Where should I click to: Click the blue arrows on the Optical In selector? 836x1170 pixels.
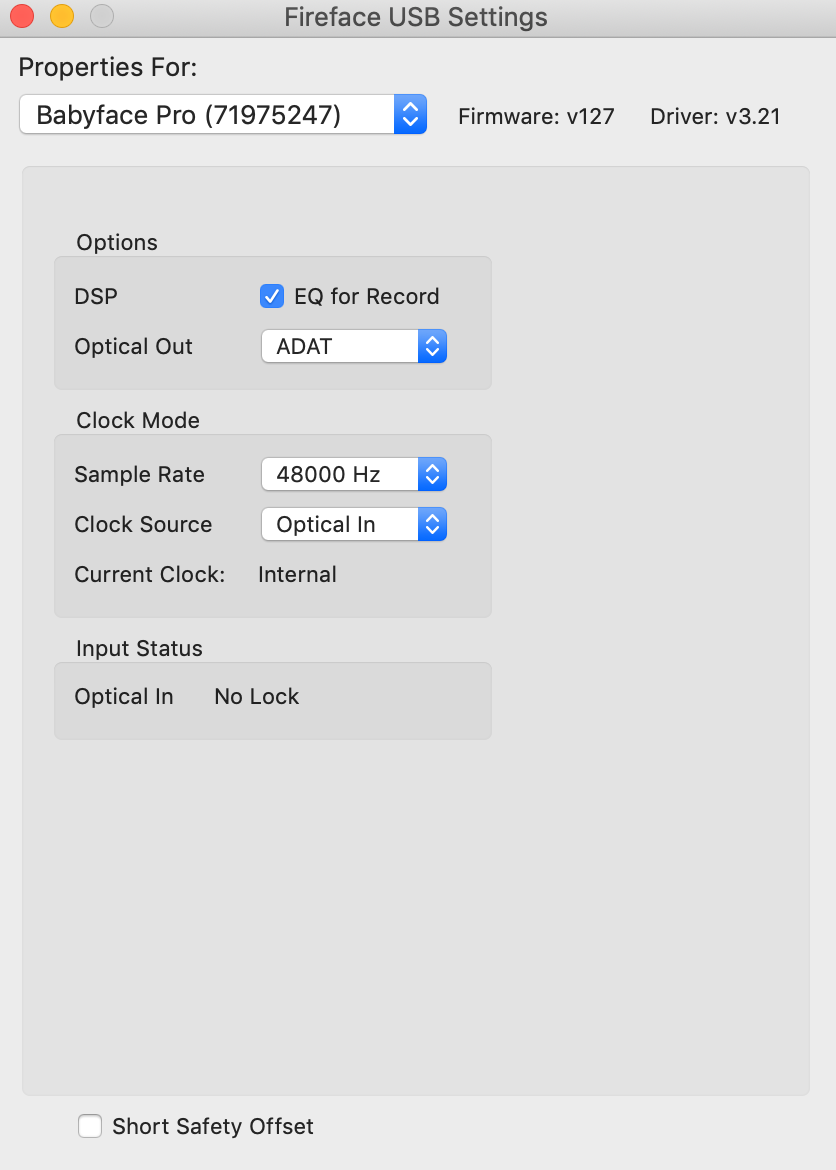432,524
